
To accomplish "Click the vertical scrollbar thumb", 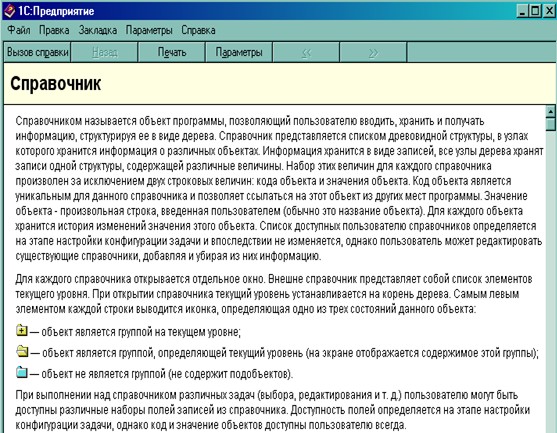I will click(550, 124).
